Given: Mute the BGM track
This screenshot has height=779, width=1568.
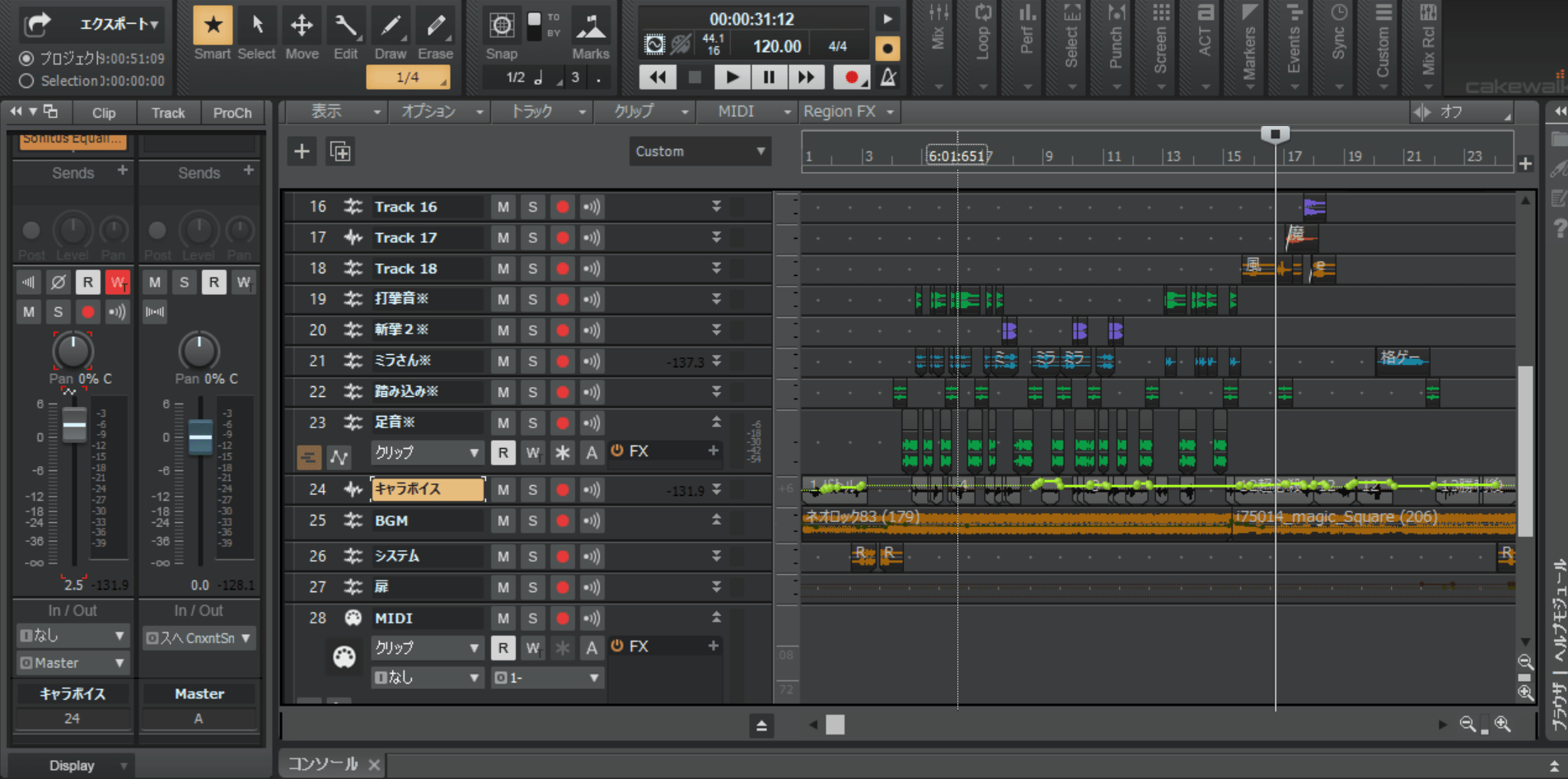Looking at the screenshot, I should coord(503,521).
